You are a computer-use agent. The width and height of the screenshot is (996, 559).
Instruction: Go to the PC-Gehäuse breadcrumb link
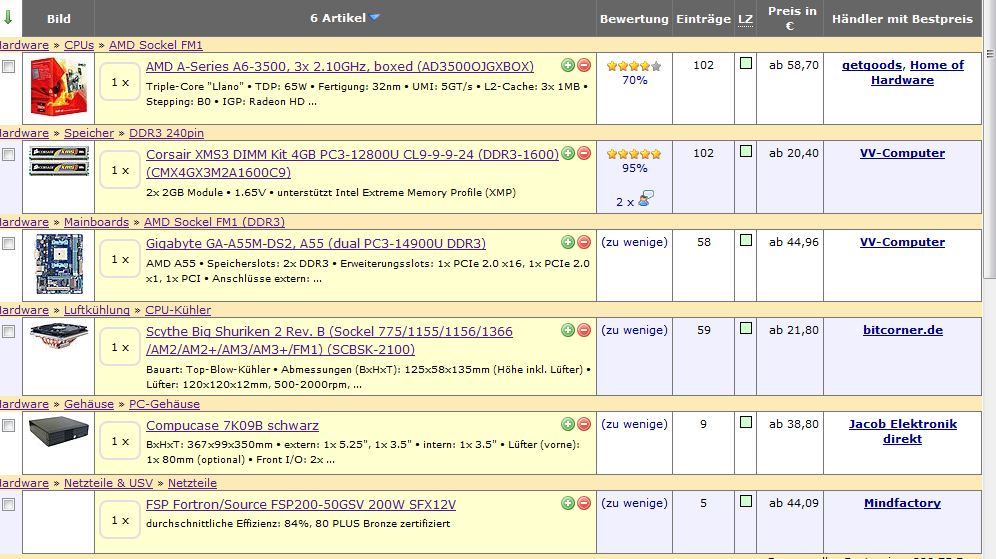coord(165,404)
